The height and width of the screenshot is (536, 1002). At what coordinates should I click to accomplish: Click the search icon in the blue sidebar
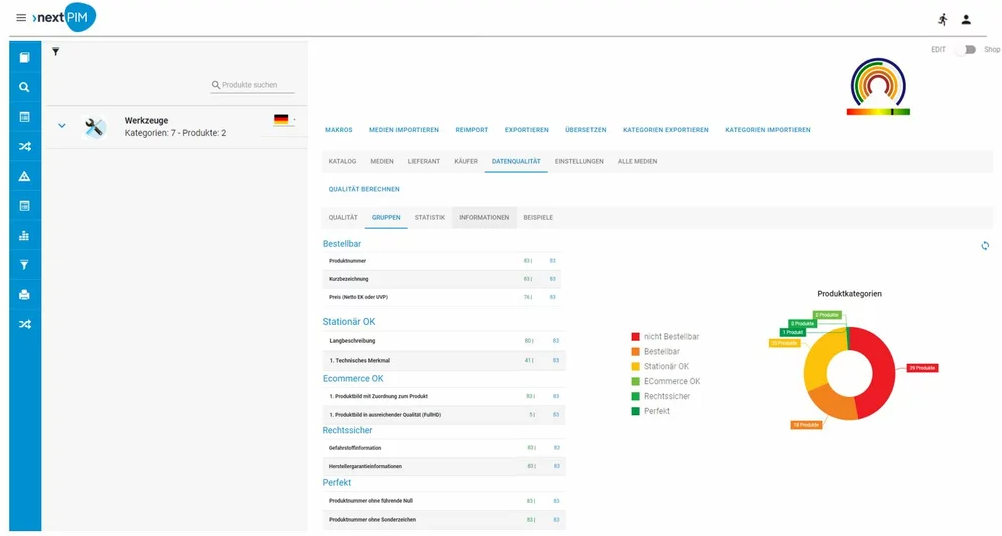coord(25,87)
